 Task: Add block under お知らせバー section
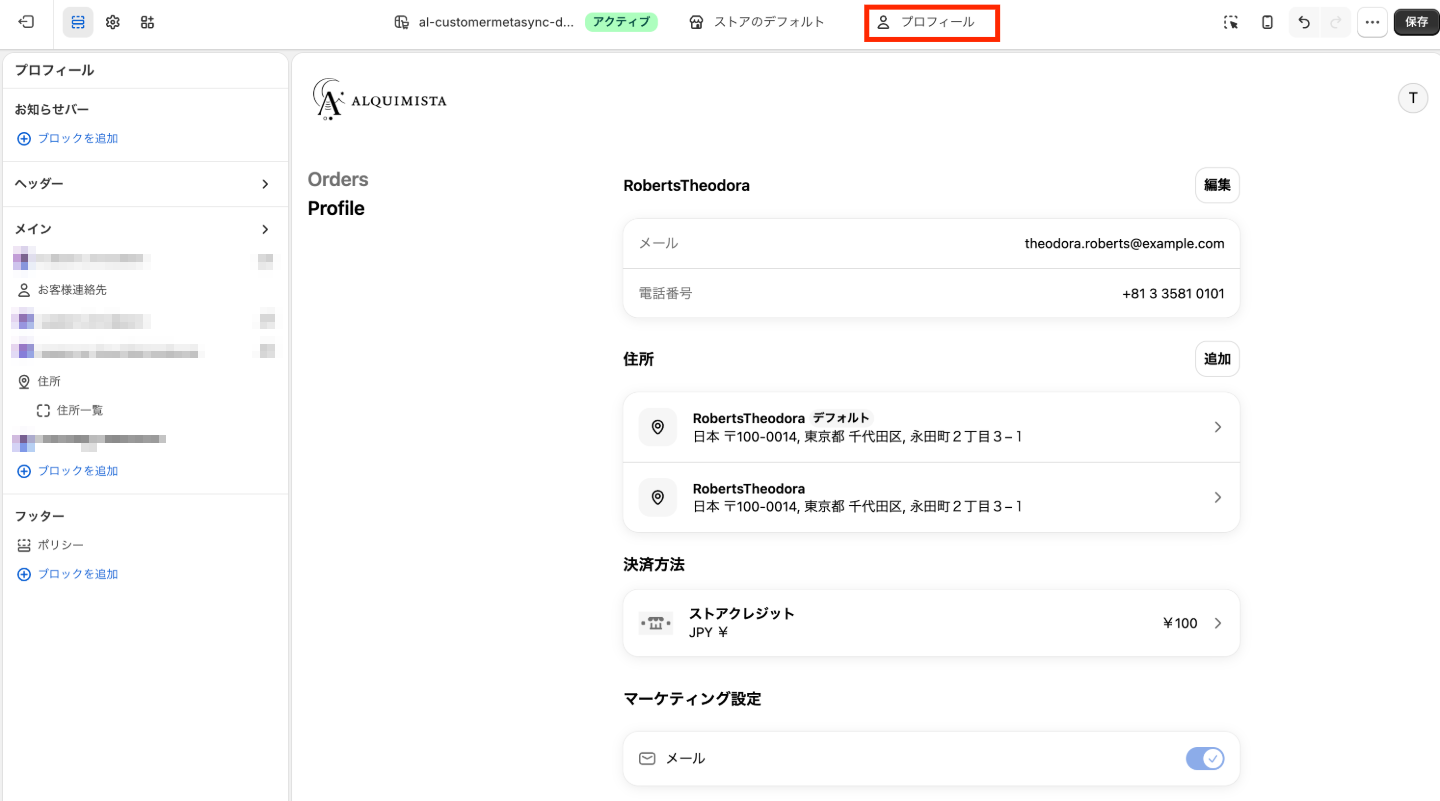coord(68,139)
